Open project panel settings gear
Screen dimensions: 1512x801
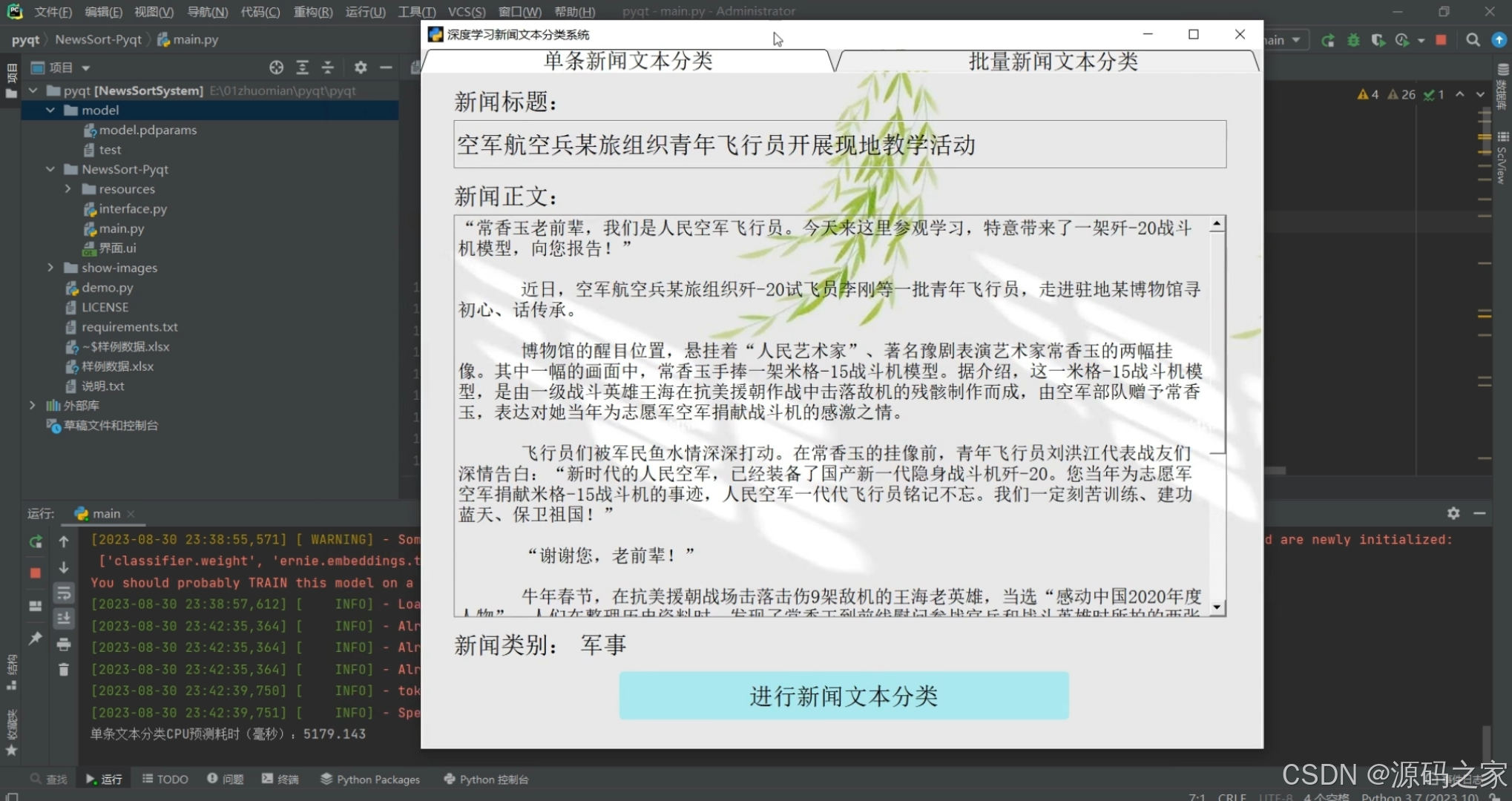tap(361, 67)
